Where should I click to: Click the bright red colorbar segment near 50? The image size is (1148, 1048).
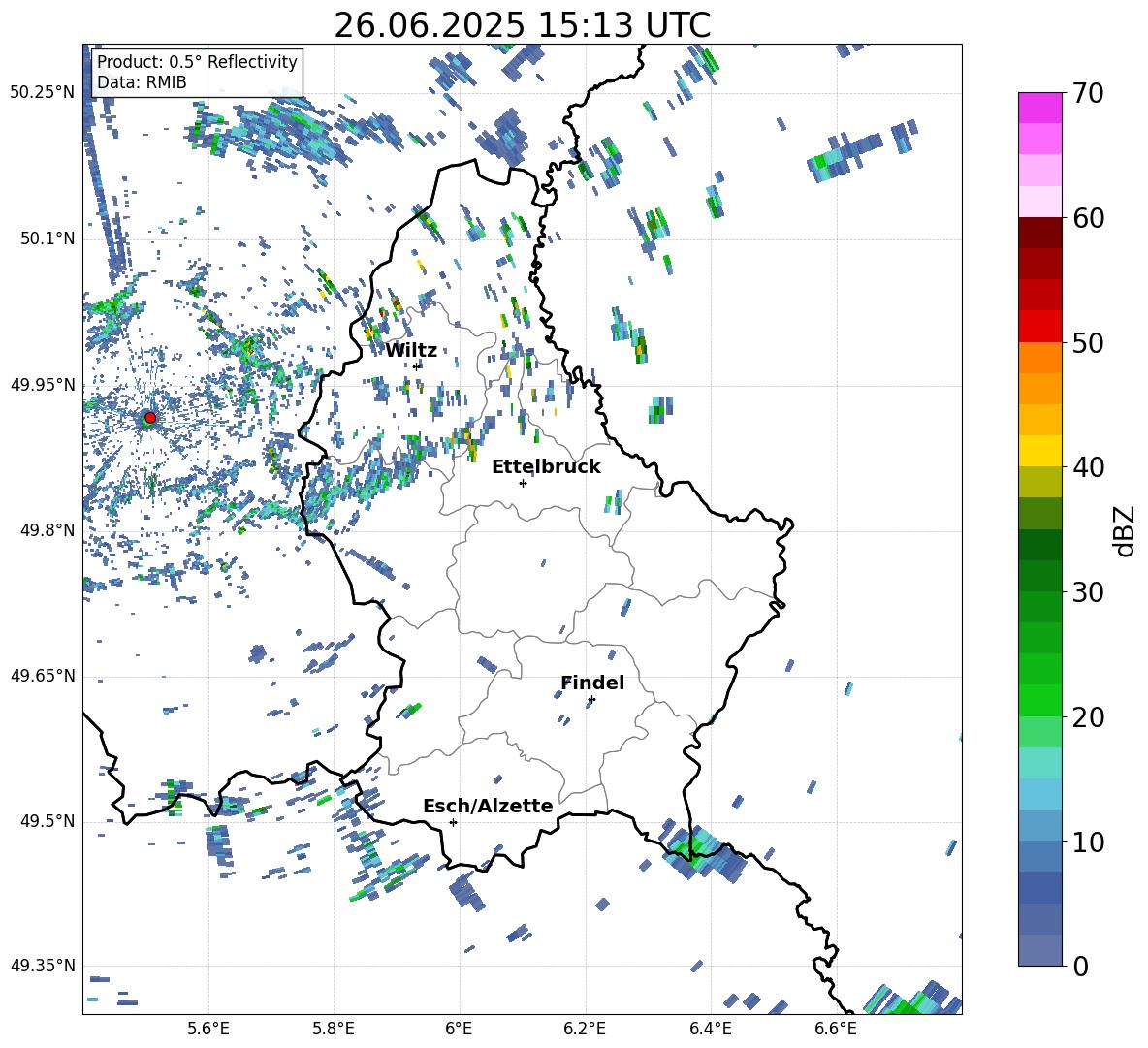[1039, 327]
